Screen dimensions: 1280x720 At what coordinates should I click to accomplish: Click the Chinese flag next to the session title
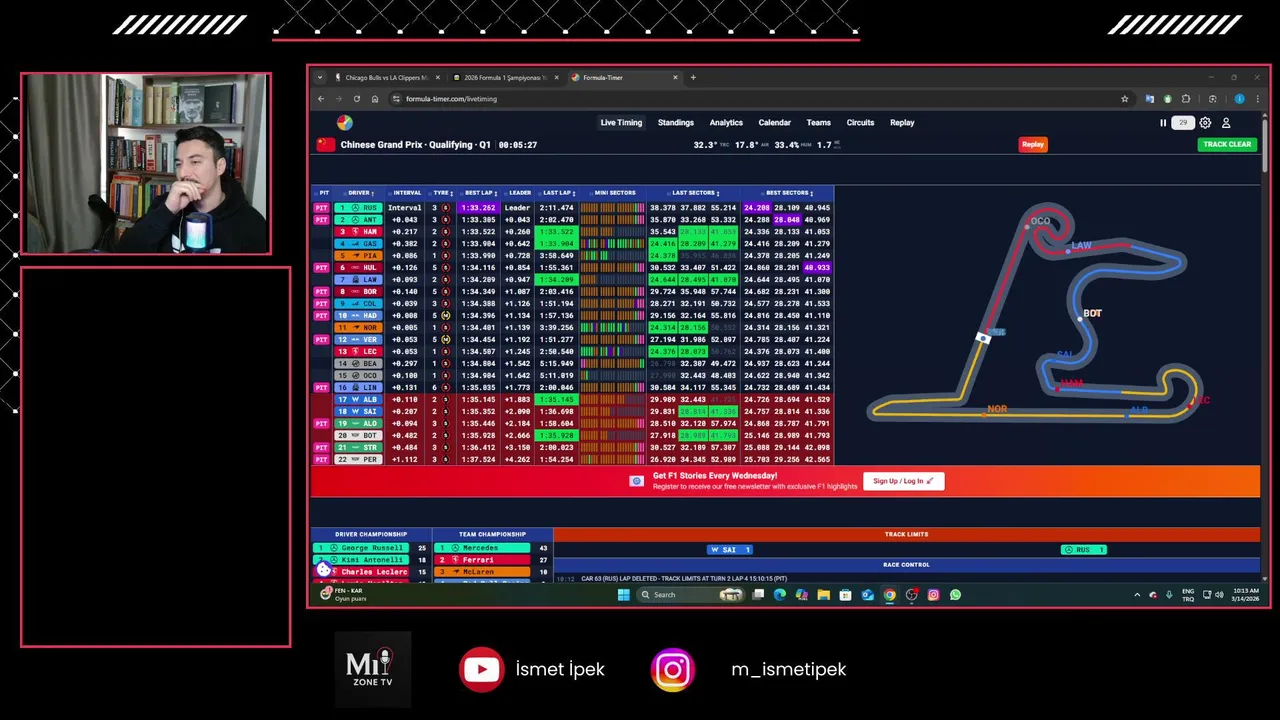pyautogui.click(x=325, y=145)
